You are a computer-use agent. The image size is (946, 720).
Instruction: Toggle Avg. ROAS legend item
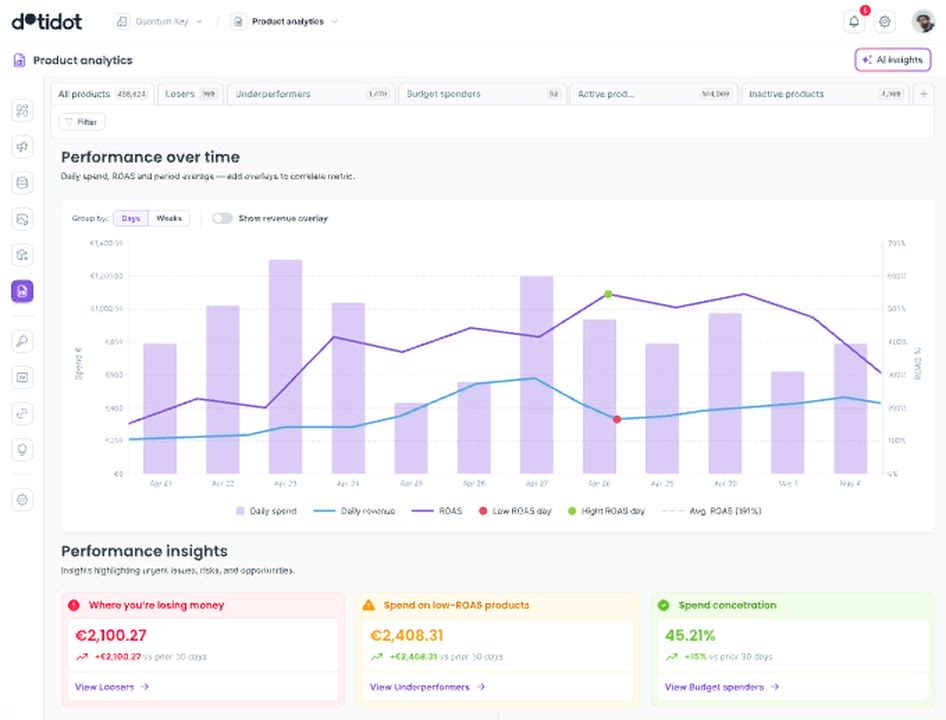712,511
